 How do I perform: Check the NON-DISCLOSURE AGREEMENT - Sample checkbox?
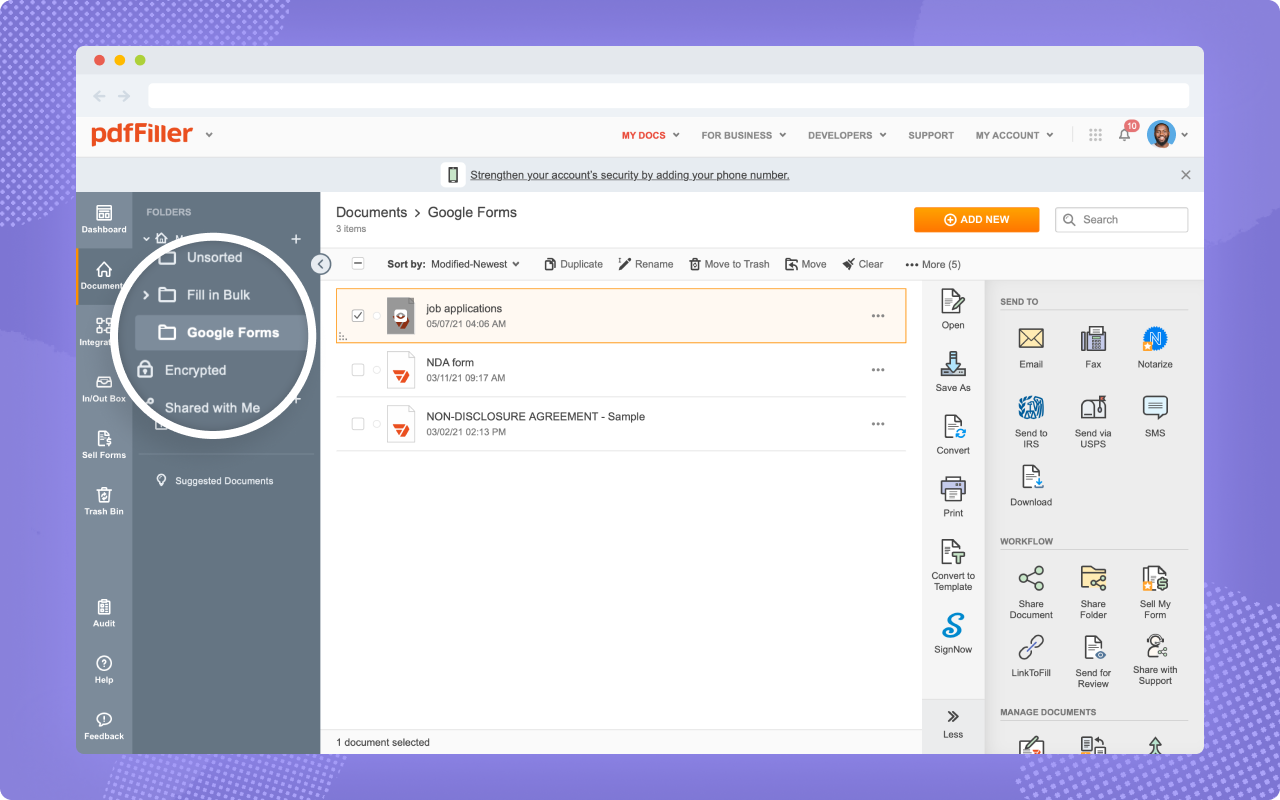(x=358, y=424)
